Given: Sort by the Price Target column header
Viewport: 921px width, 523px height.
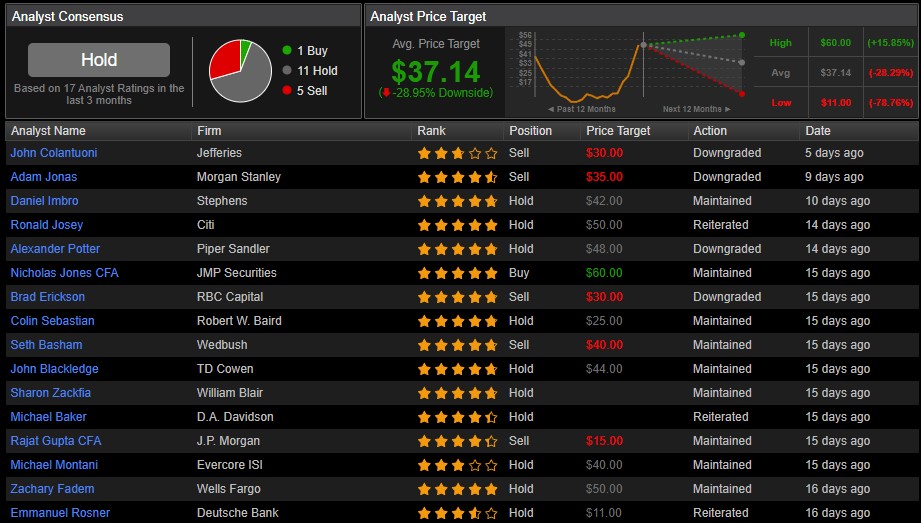Looking at the screenshot, I should coord(619,131).
